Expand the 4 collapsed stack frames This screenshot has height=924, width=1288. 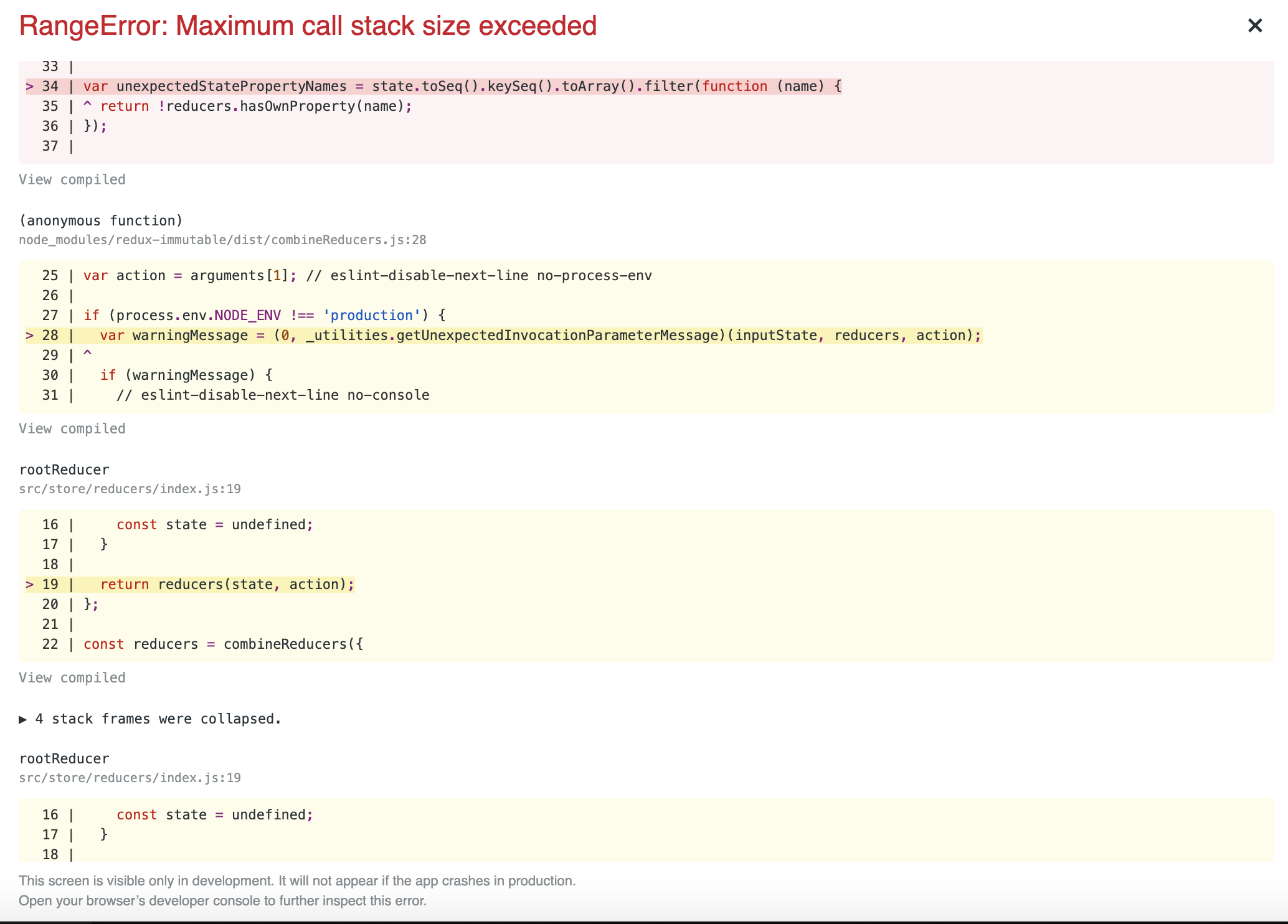click(157, 719)
